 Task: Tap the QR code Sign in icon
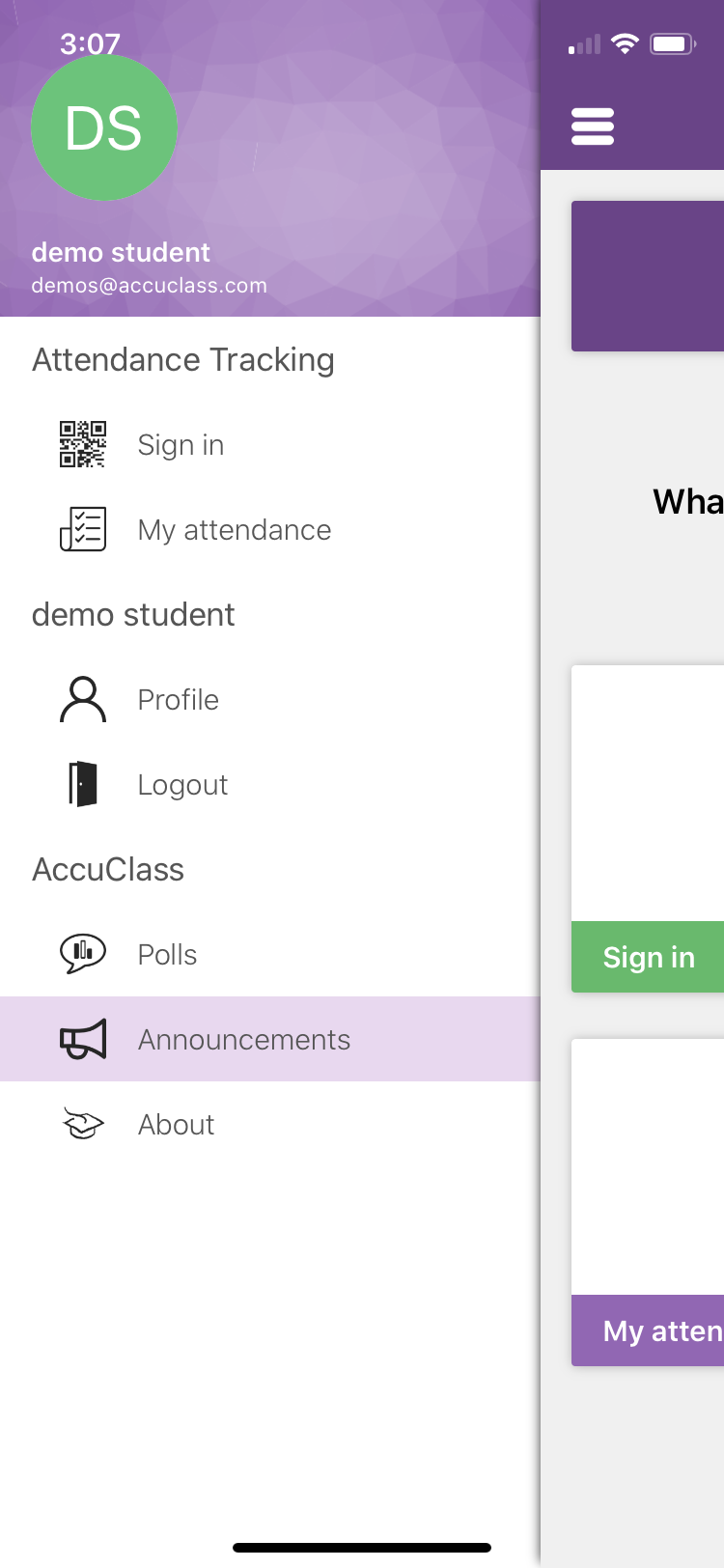pos(83,444)
